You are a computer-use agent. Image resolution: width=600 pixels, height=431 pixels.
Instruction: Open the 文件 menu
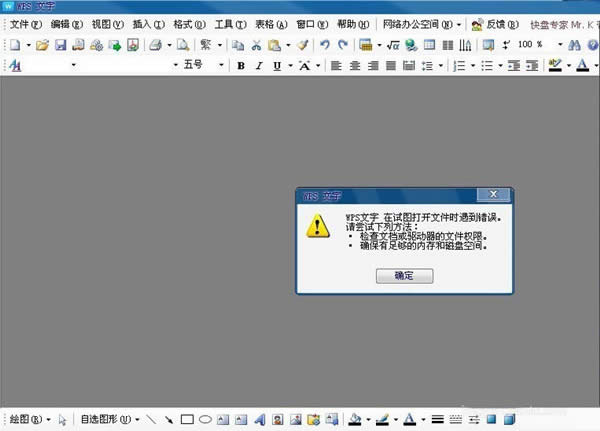pos(26,23)
